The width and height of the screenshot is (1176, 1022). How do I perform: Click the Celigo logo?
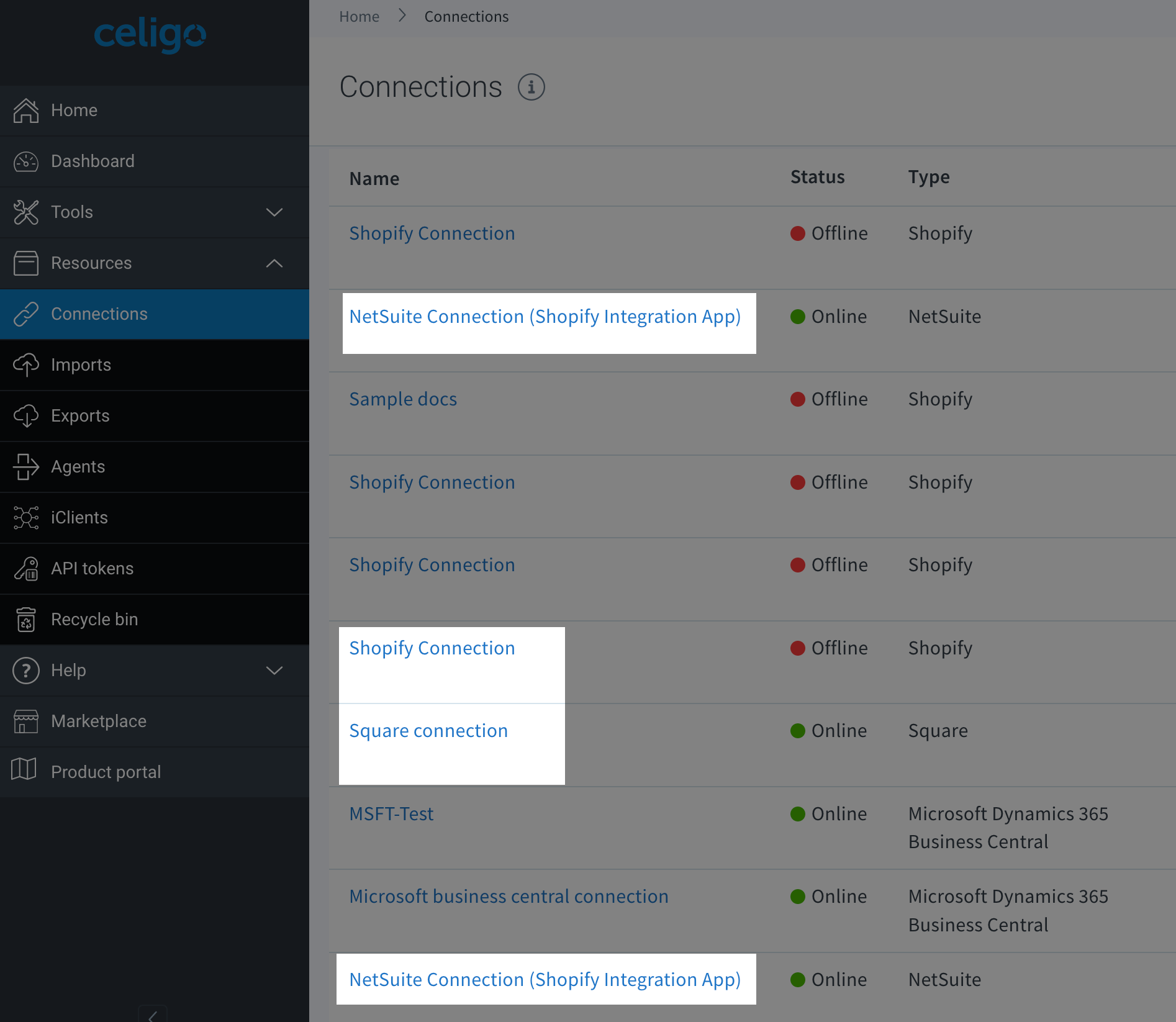pos(150,36)
